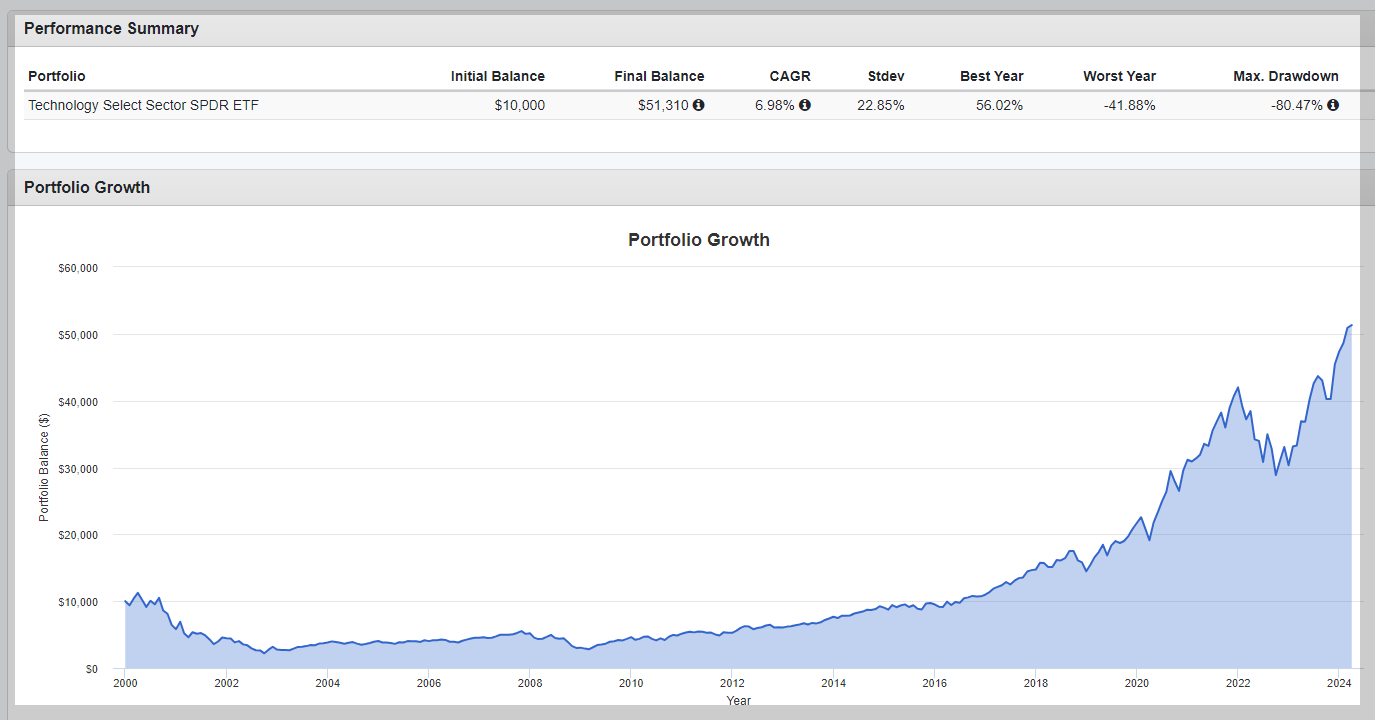Screen dimensions: 1375x720
Task: Click the 2004 x-axis year label
Action: pos(327,684)
